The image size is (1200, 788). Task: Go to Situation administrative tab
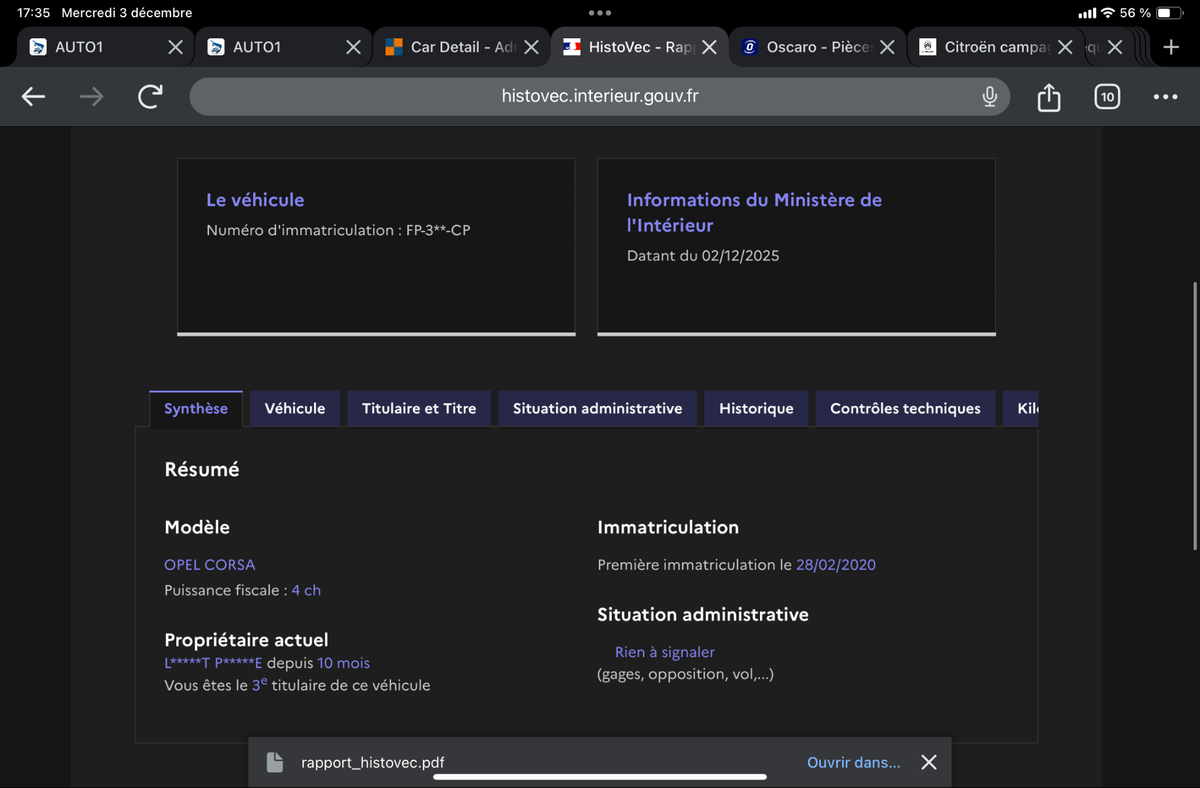597,408
